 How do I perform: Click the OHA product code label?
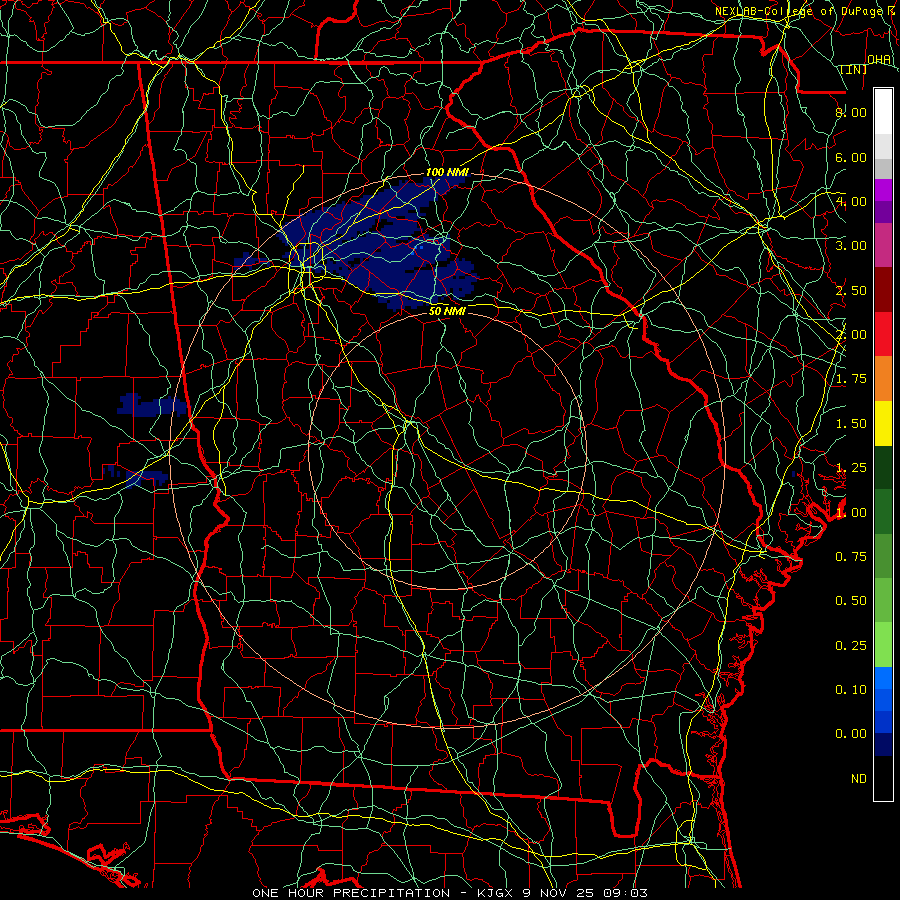(x=879, y=59)
